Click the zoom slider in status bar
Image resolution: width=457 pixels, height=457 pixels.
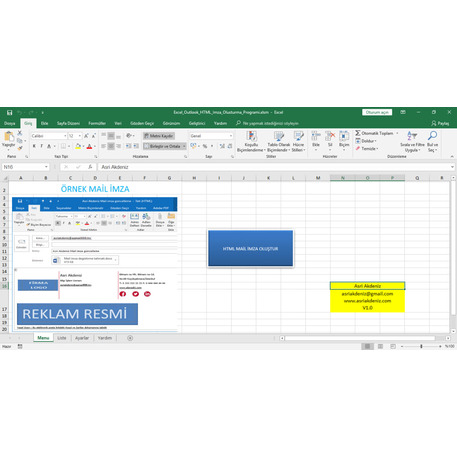pos(421,347)
